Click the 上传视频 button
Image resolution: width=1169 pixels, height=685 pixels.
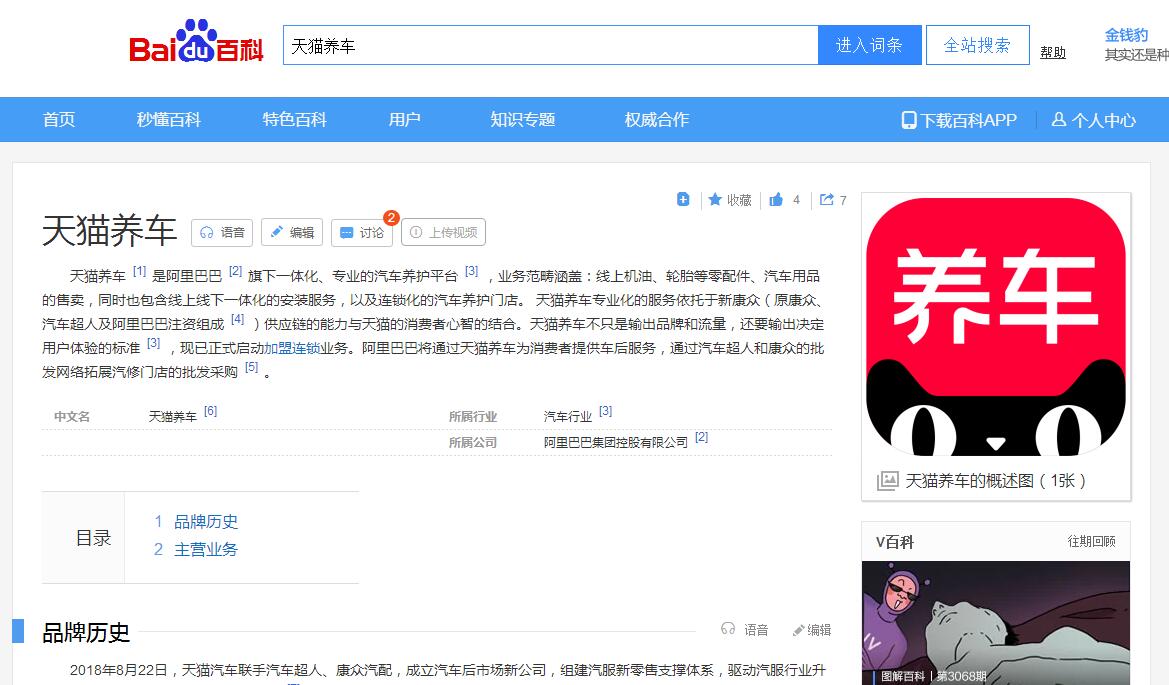pos(444,233)
